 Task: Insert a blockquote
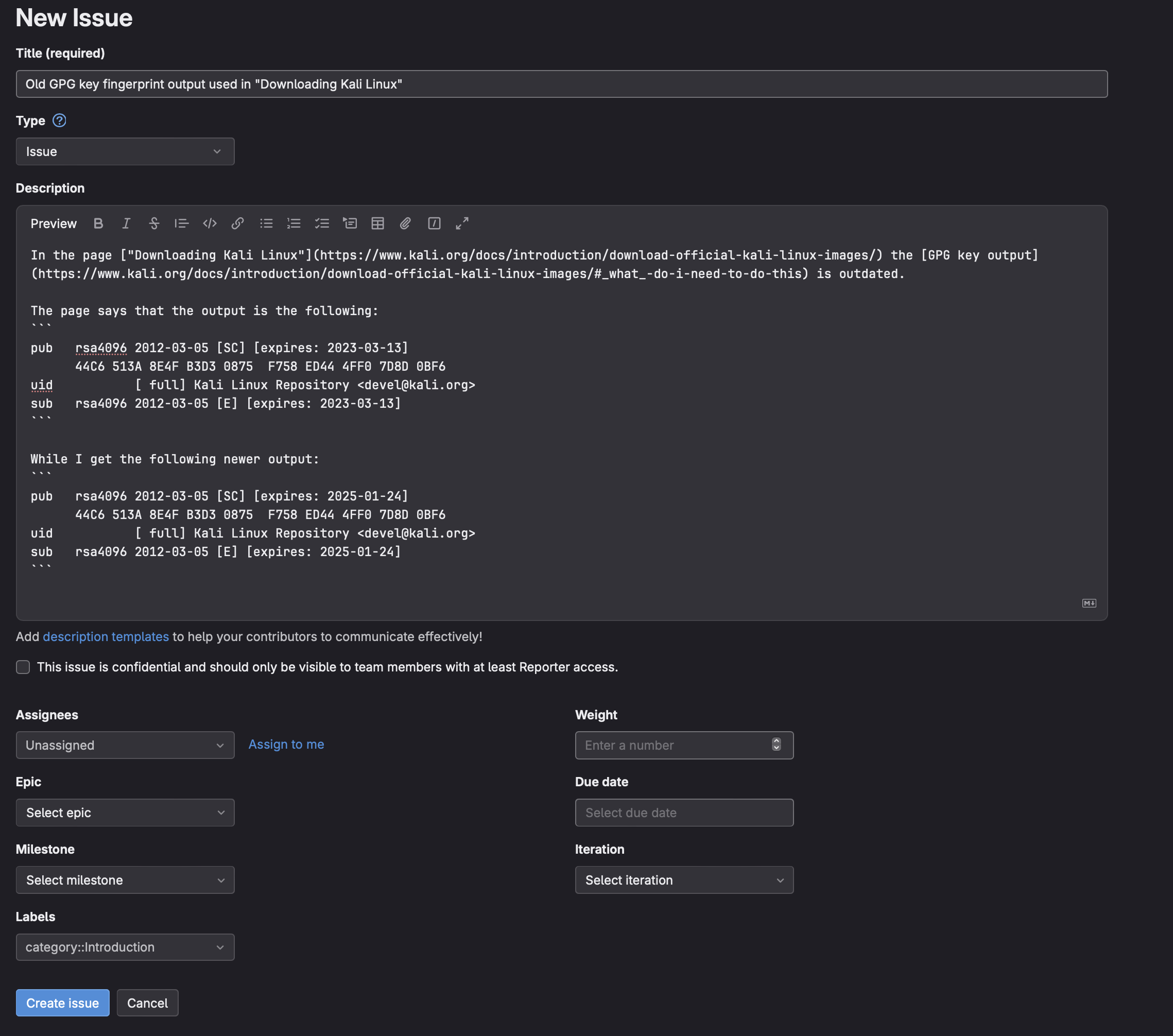coord(181,223)
